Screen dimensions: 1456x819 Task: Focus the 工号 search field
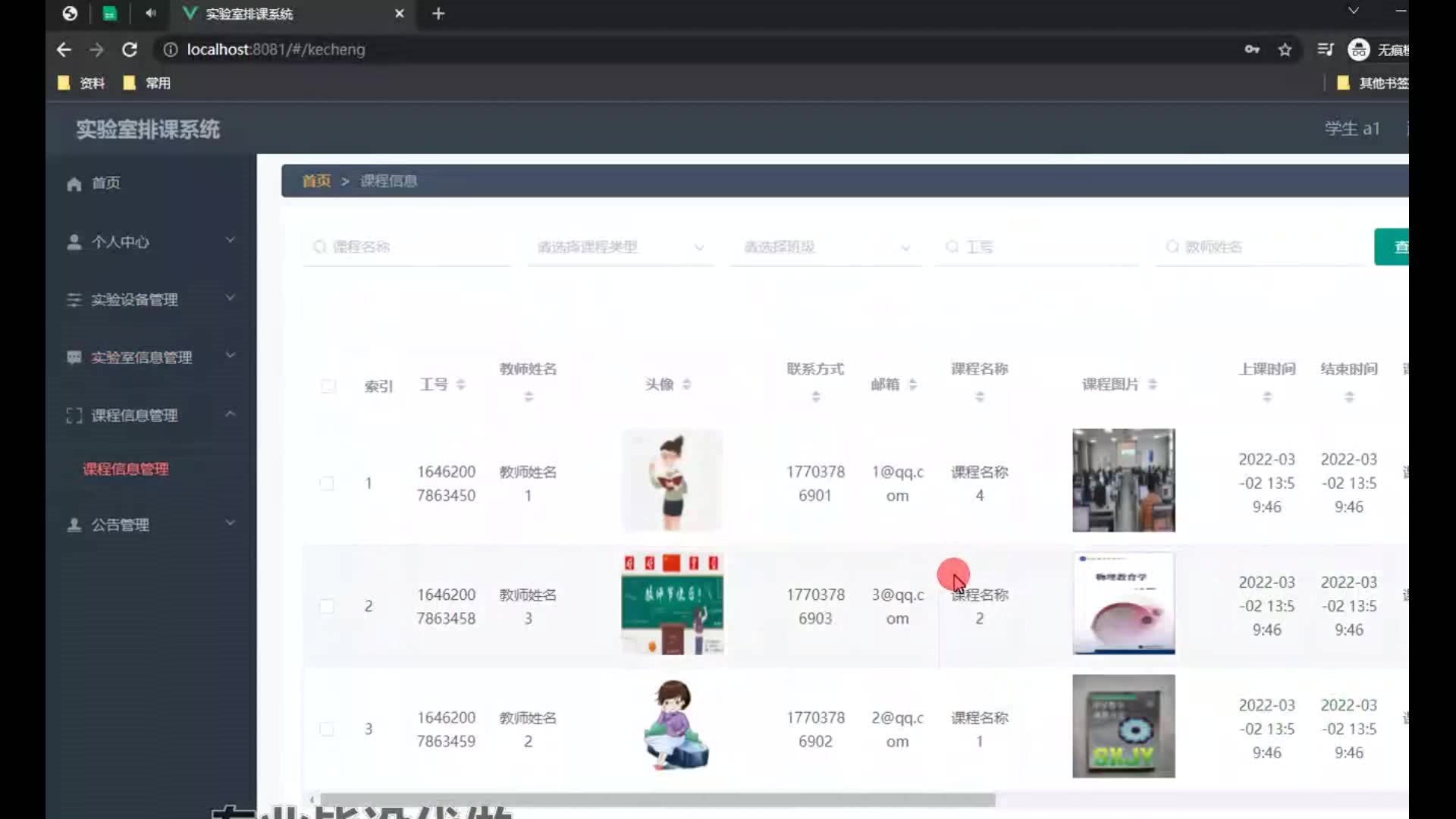coord(1037,247)
